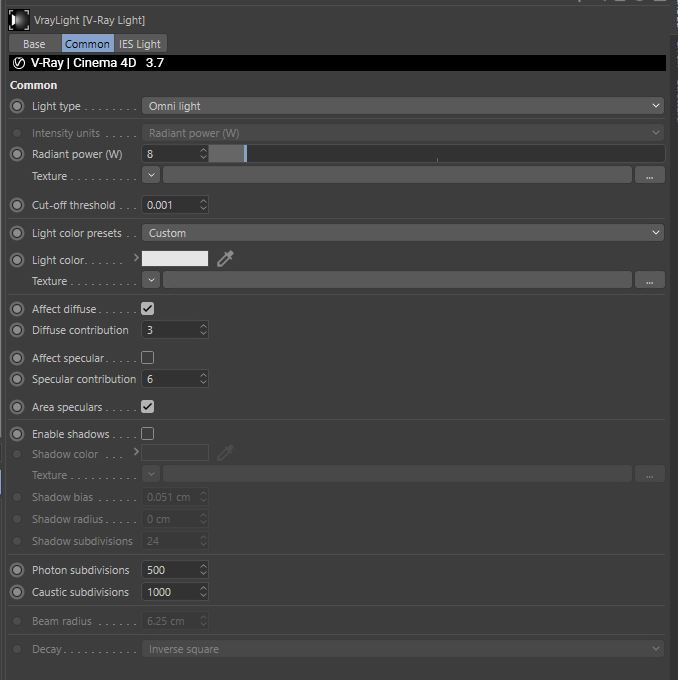
Task: Click the VrayLight object icon
Action: 19,20
